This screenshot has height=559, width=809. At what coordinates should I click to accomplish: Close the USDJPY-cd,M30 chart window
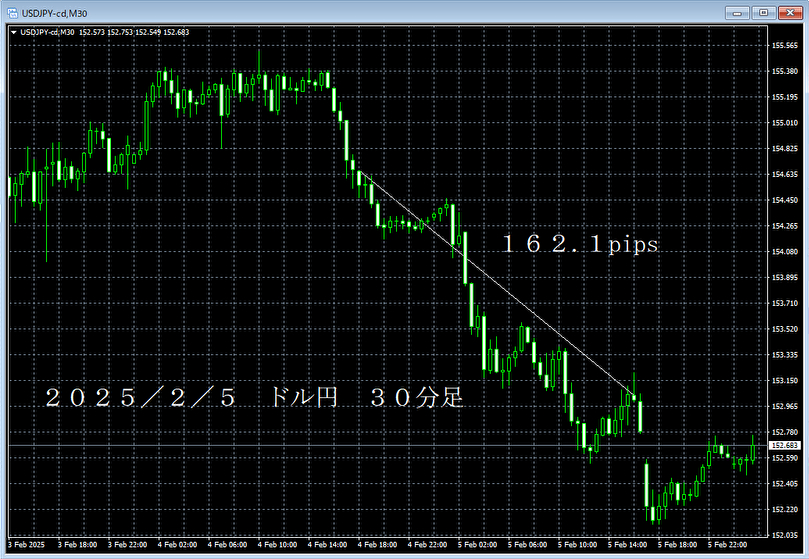pyautogui.click(x=790, y=12)
